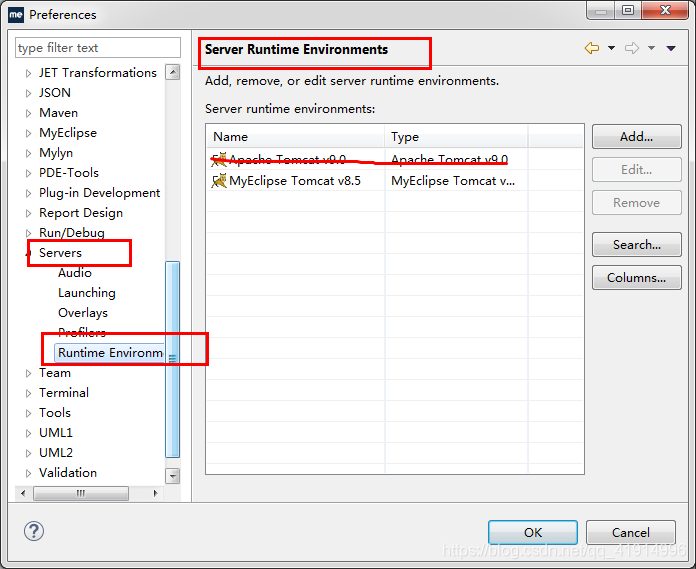Click the Search... button

pos(636,245)
